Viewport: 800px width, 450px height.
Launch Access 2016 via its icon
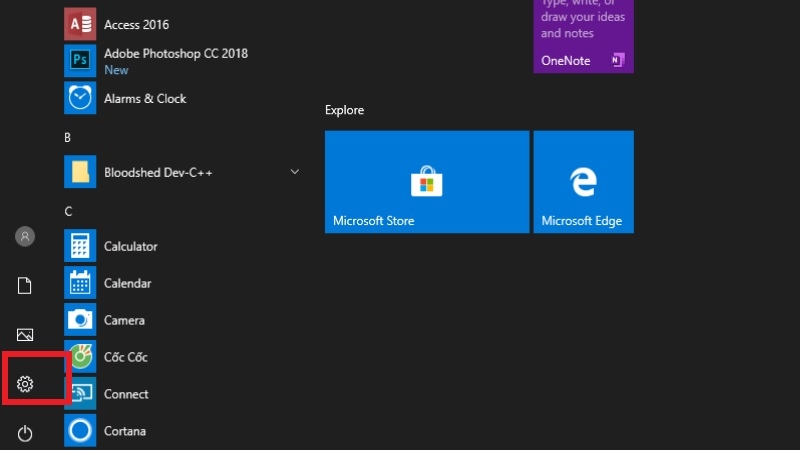pos(80,24)
